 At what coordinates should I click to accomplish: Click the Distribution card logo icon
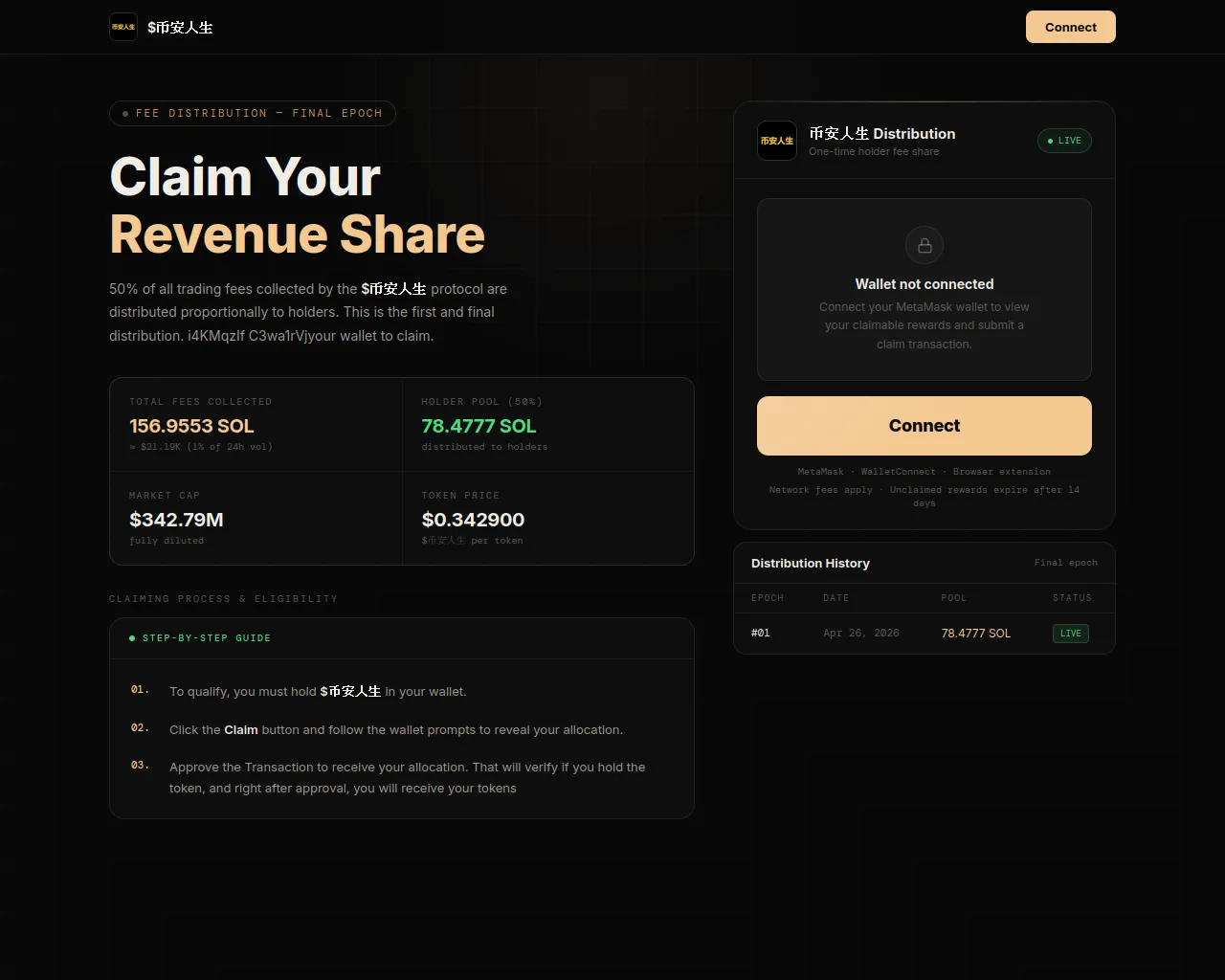click(777, 141)
